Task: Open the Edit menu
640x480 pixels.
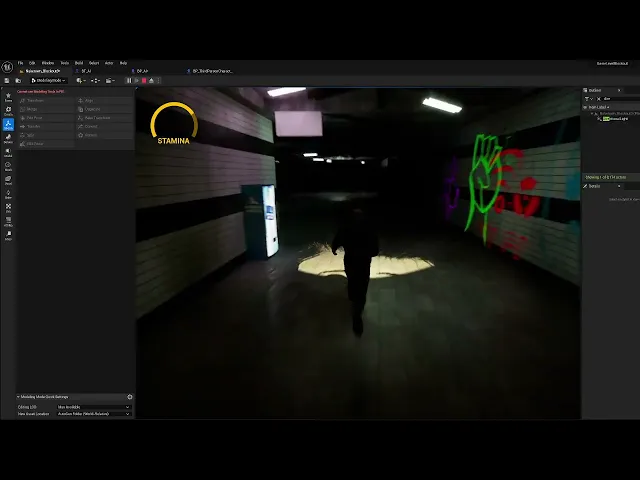Action: point(32,63)
